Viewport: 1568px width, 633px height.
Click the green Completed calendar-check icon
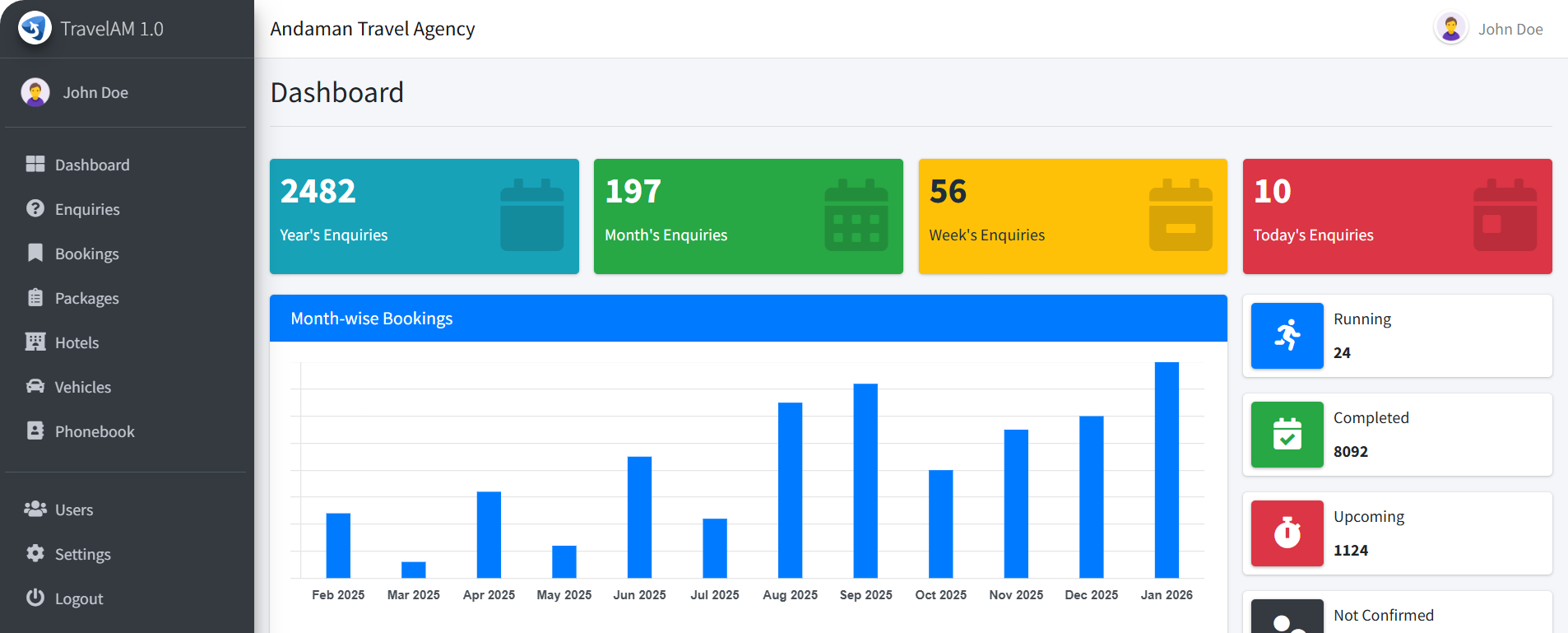1287,435
